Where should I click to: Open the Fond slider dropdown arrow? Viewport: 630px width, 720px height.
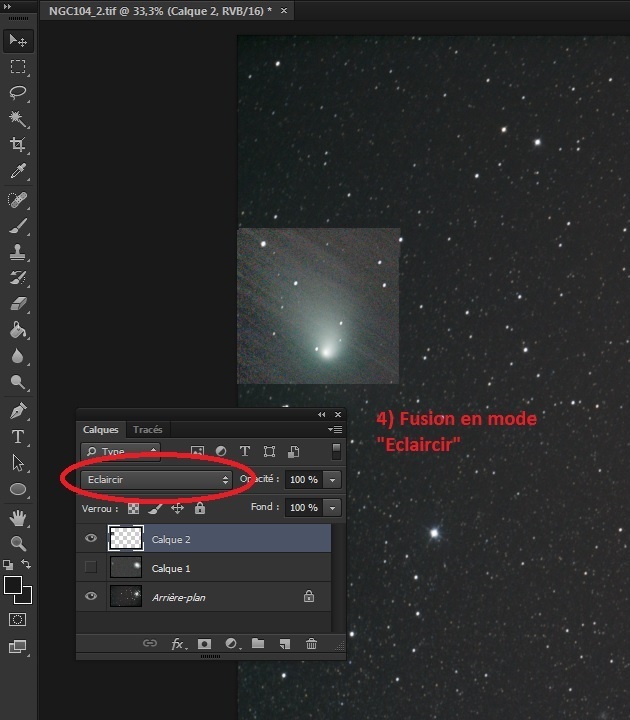332,508
